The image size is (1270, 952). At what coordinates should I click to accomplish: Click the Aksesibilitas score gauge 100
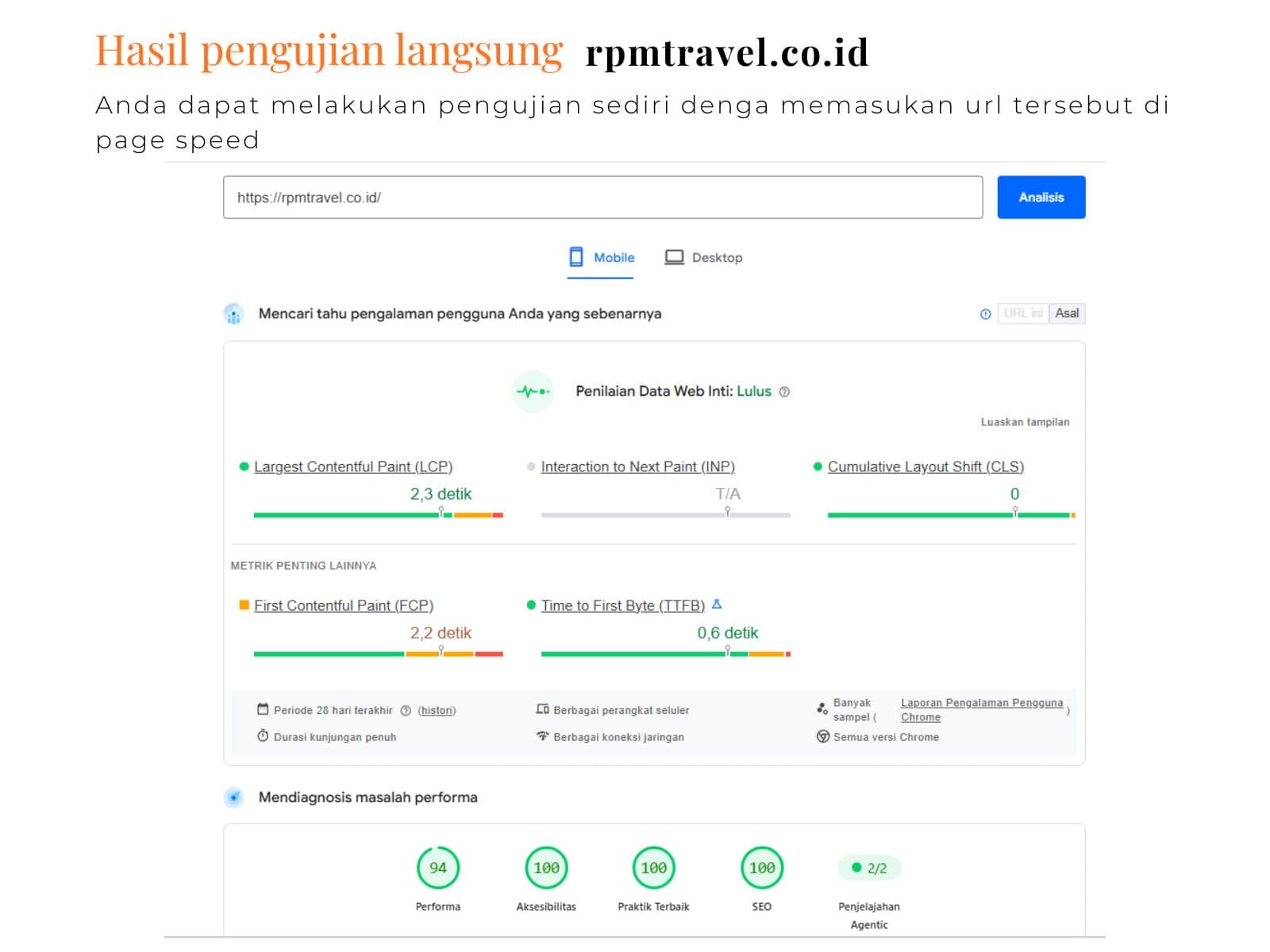point(546,868)
